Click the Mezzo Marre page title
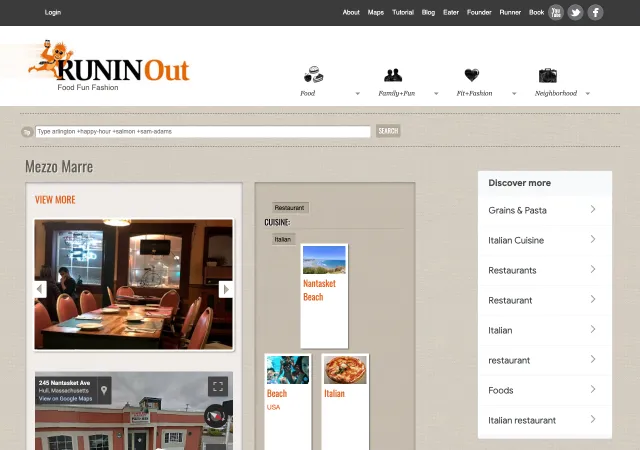This screenshot has height=450, width=640. (59, 167)
